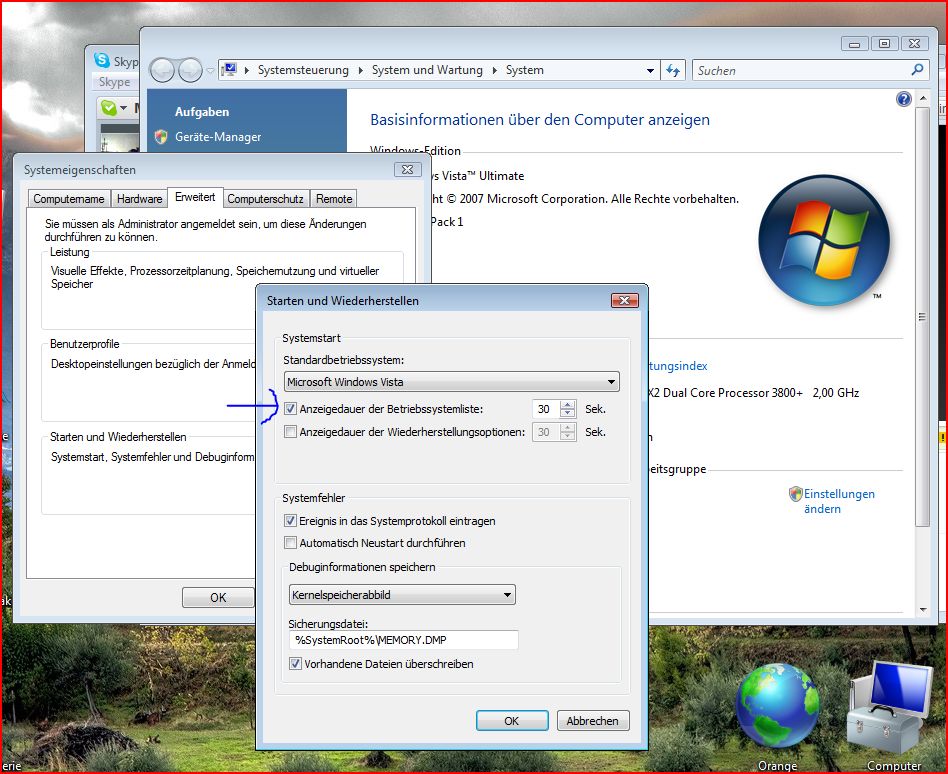
Task: Select the Erweitert tab
Action: pyautogui.click(x=195, y=197)
